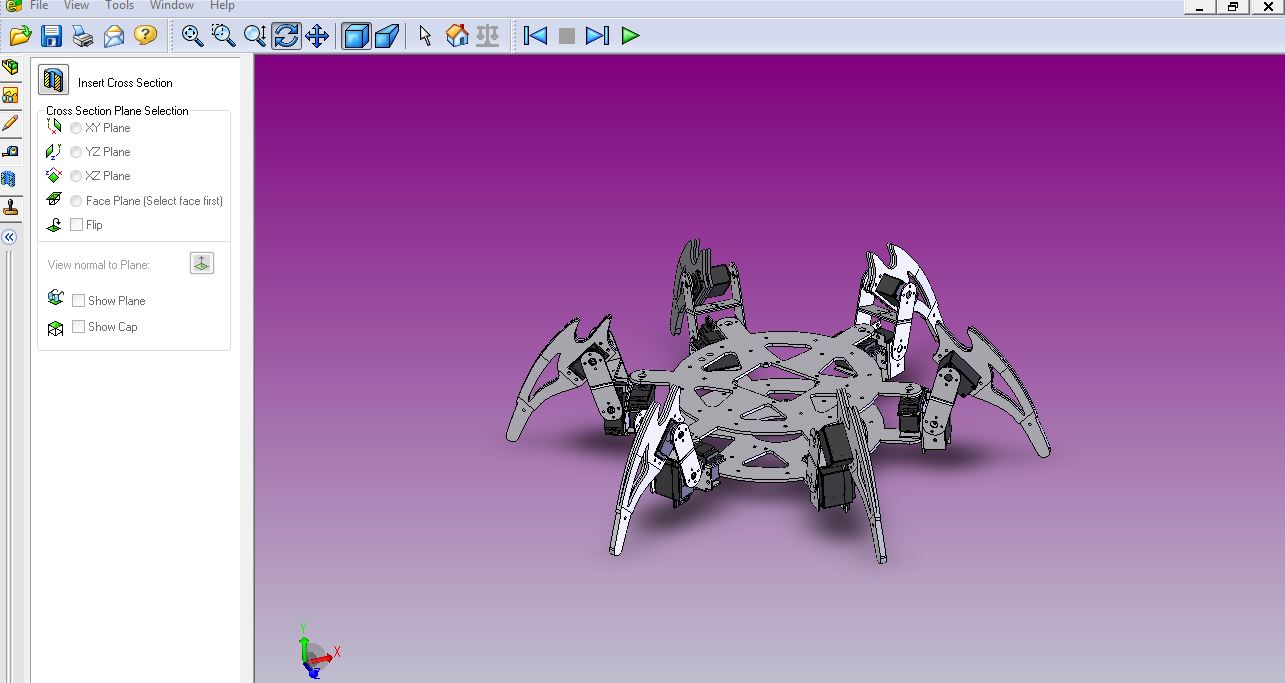Open a file with the folder icon
This screenshot has width=1285, height=683.
pyautogui.click(x=20, y=36)
